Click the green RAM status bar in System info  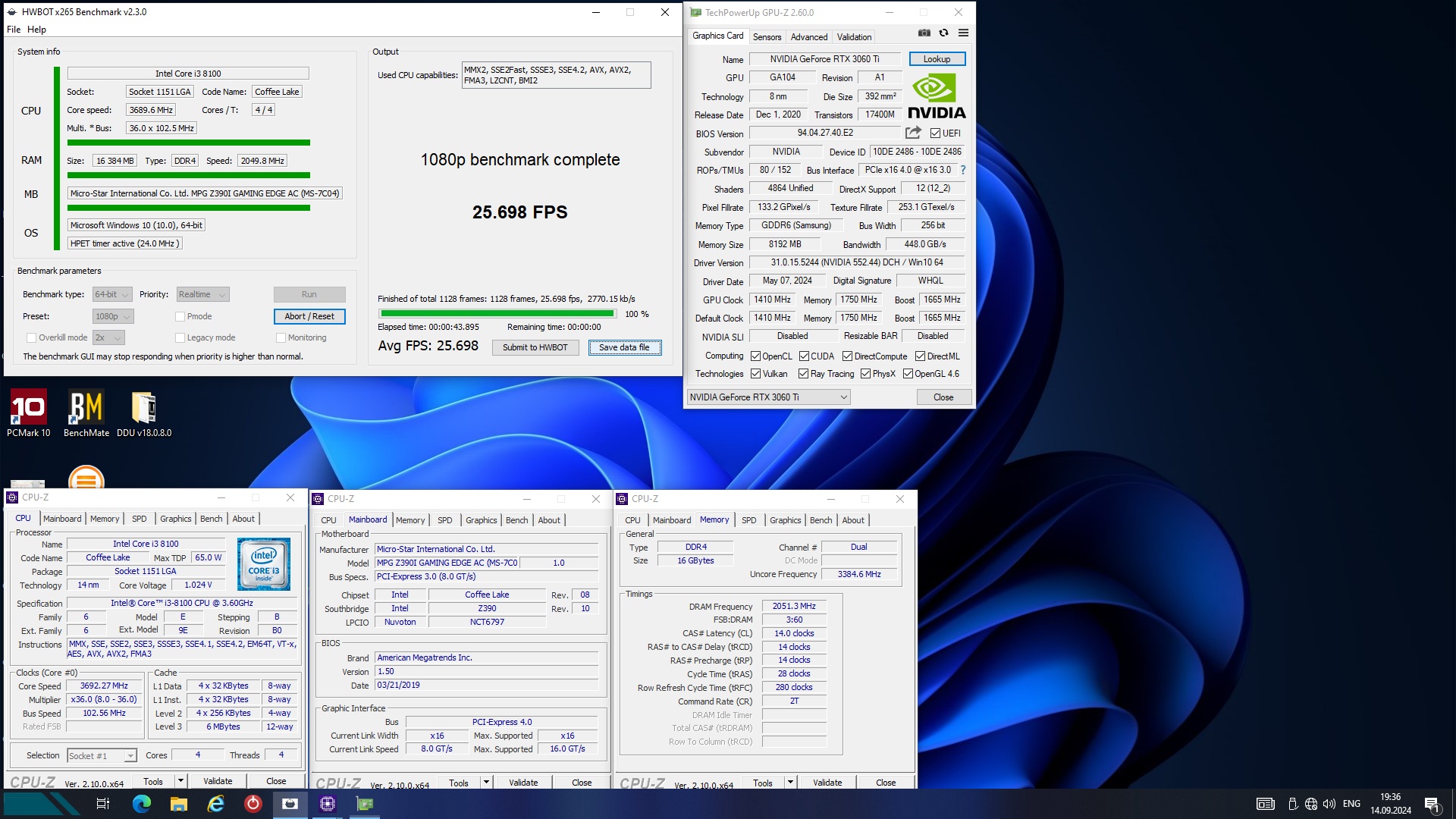click(188, 175)
